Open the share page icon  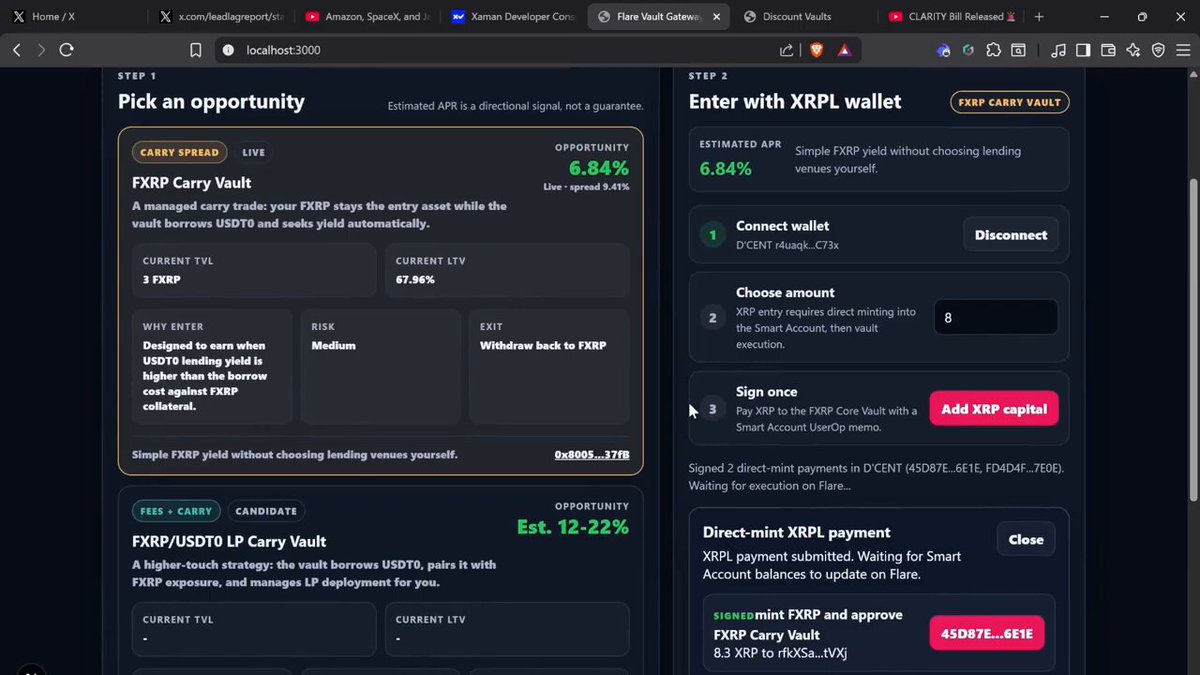coord(787,50)
